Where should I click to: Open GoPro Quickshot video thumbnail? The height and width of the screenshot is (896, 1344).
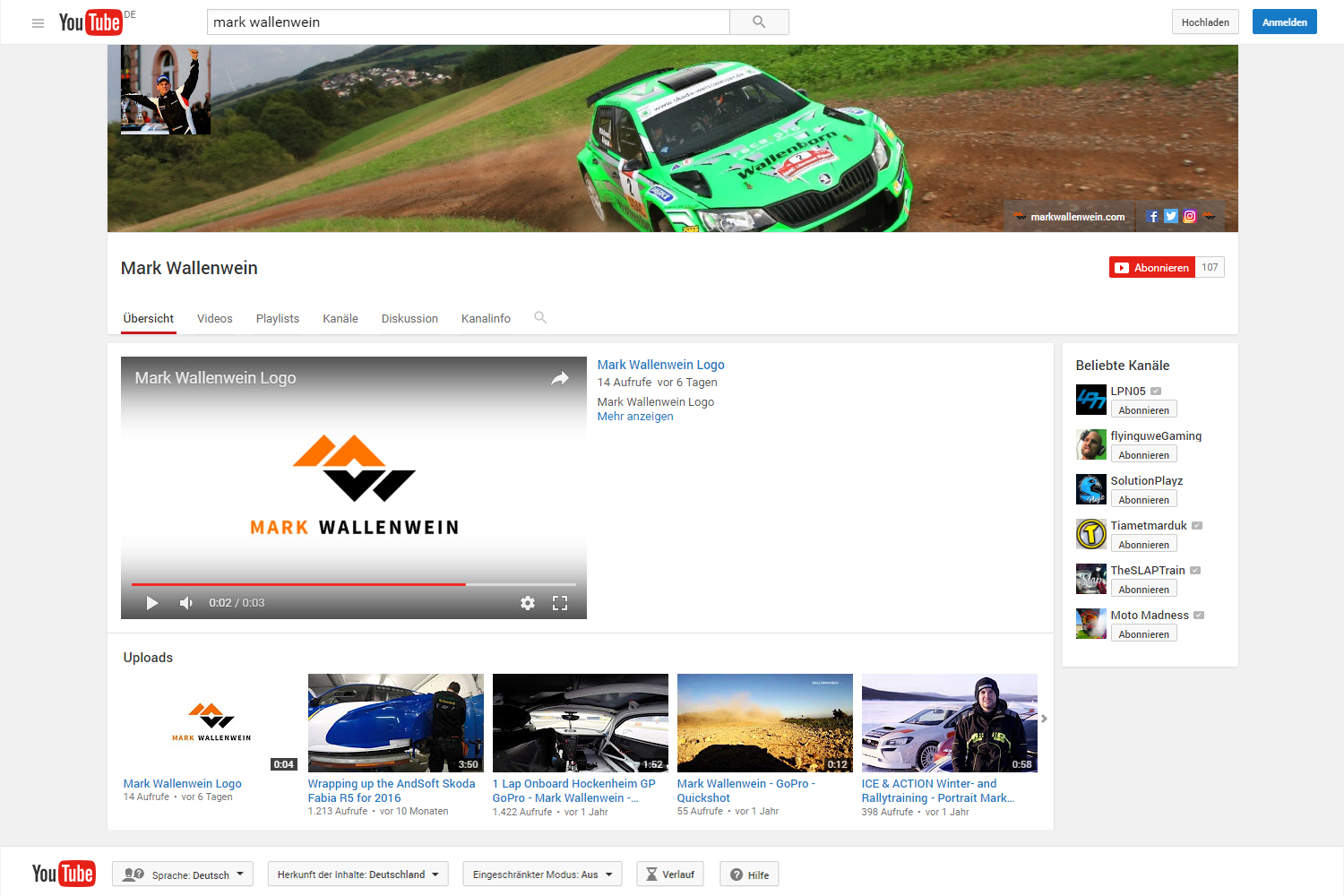[765, 723]
